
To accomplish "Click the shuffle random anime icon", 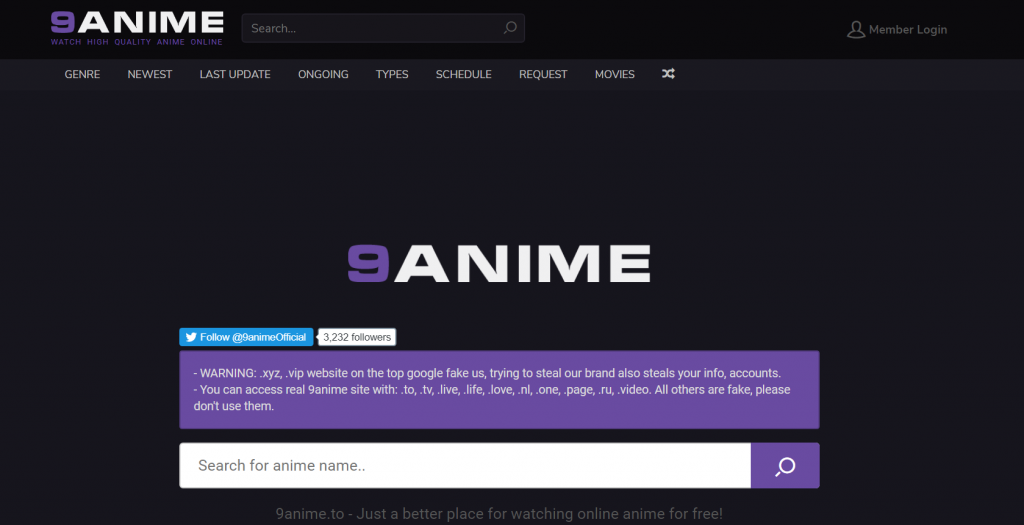I will click(668, 74).
